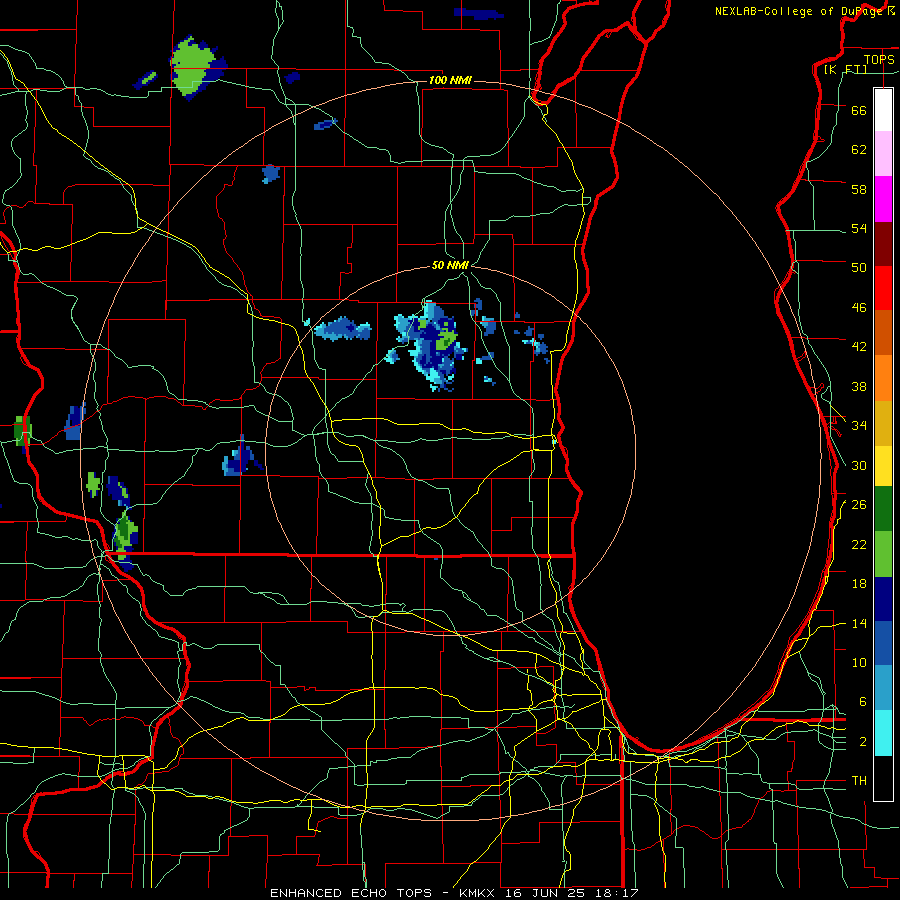Click the "14" legend value
Image resolution: width=900 pixels, height=900 pixels.
click(x=859, y=624)
